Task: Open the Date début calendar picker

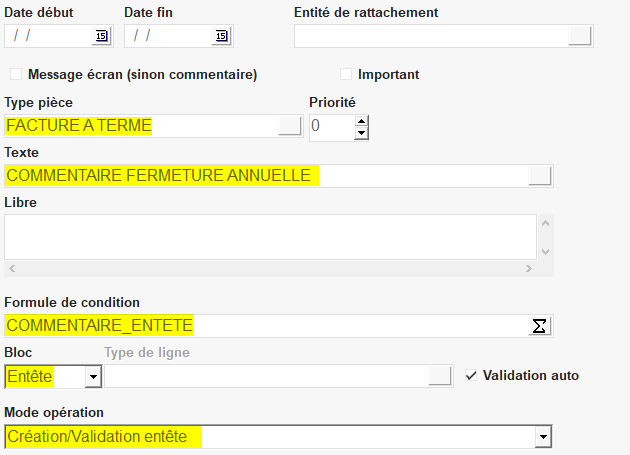Action: coord(101,36)
